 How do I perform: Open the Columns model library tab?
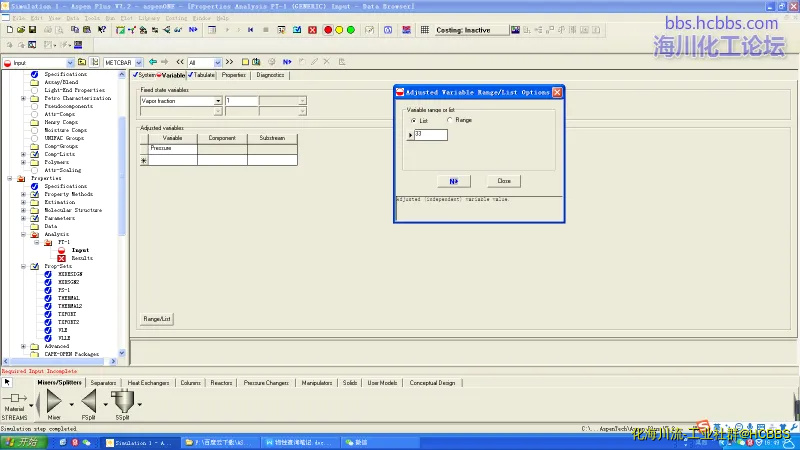(190, 383)
